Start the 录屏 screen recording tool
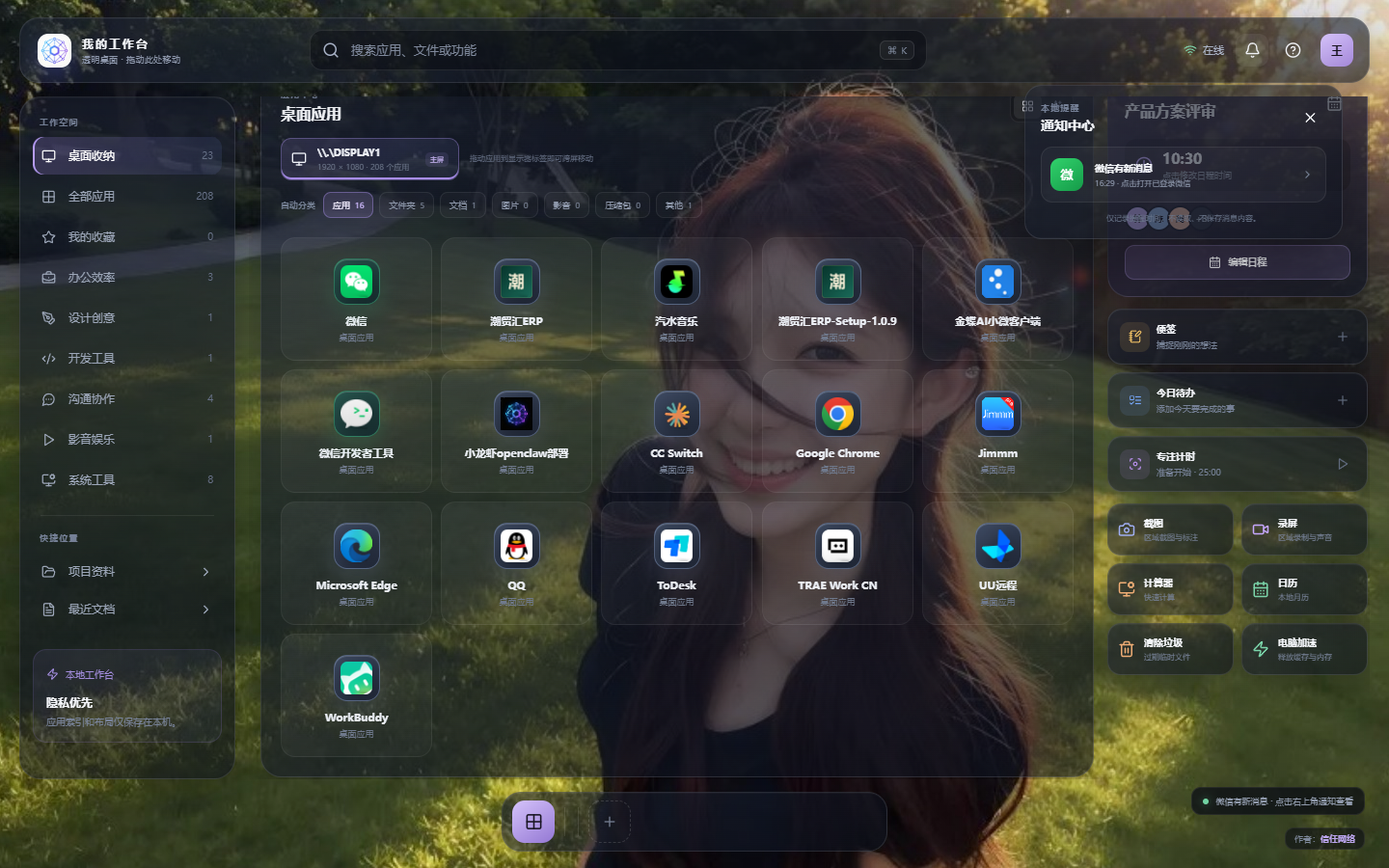Screen dimensions: 1389x868 1304,529
